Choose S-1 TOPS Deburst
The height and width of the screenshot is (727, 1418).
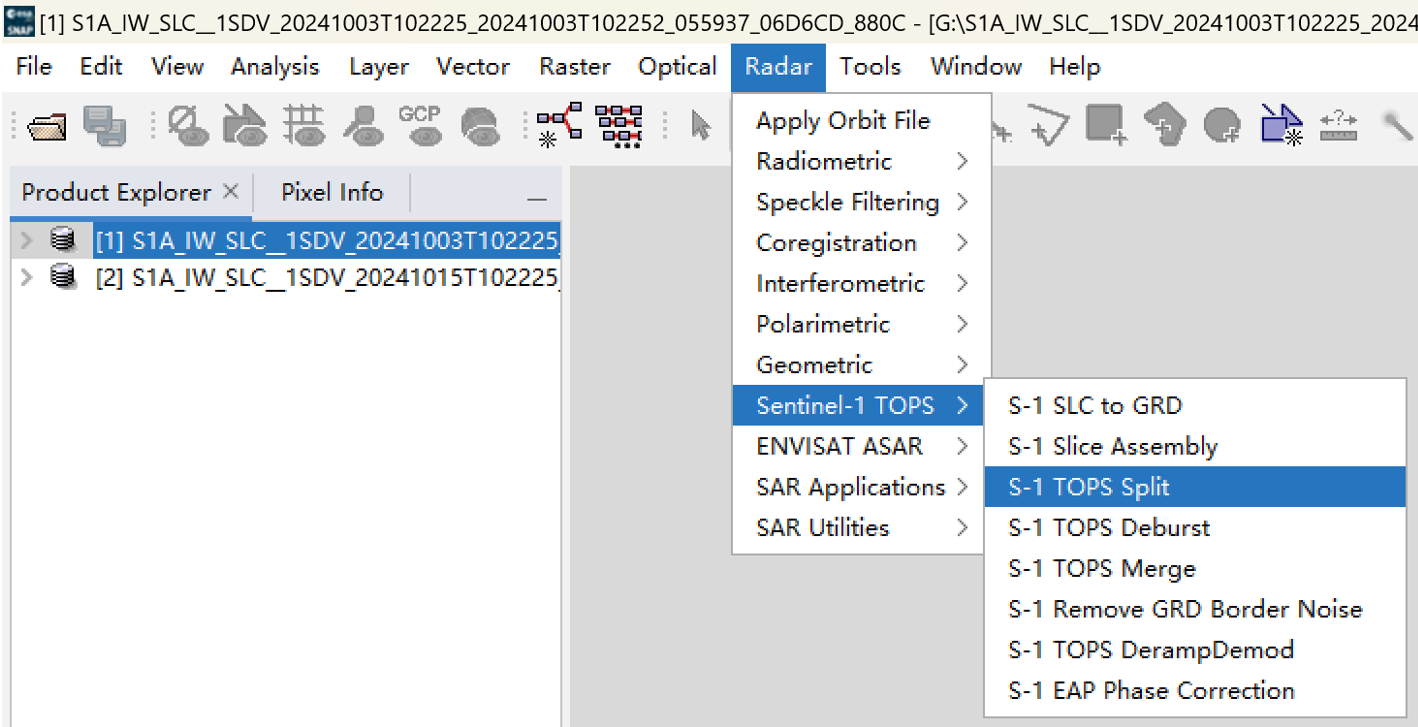(x=1195, y=528)
